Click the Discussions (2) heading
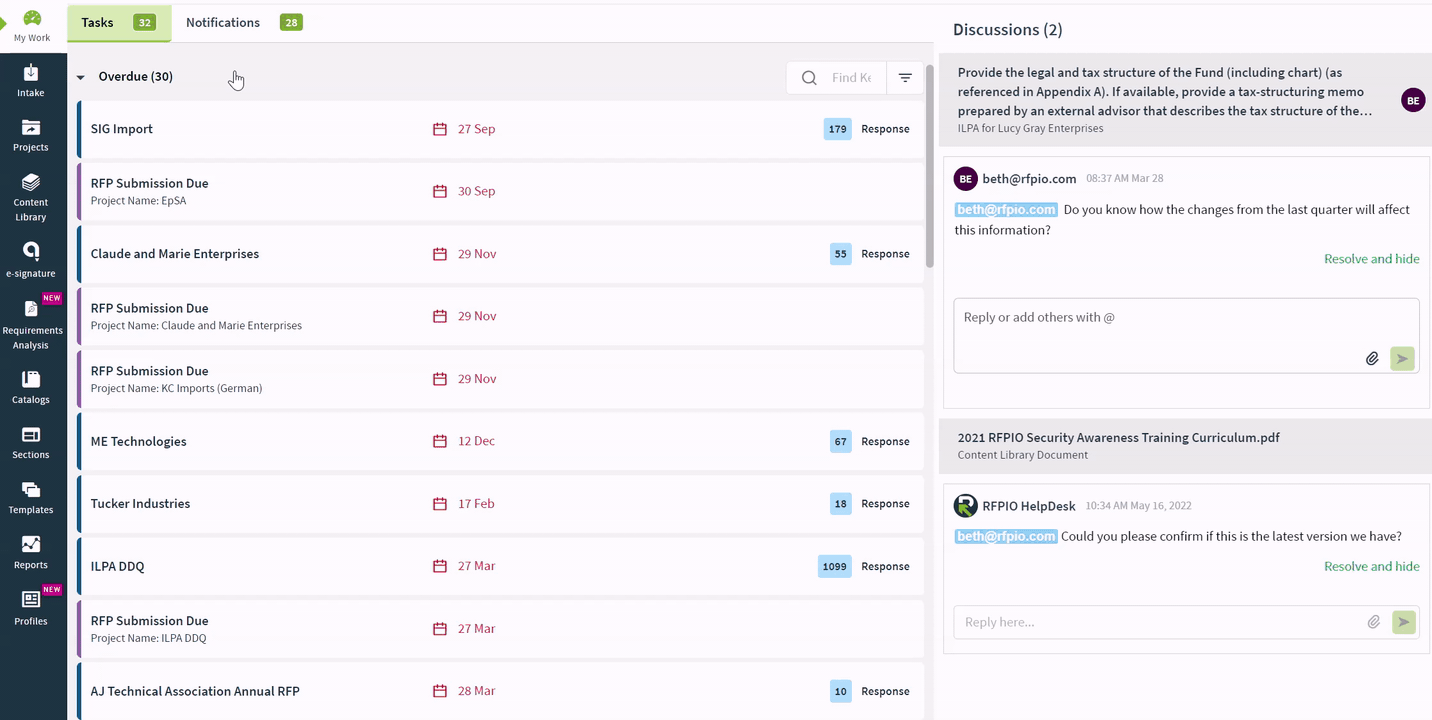The width and height of the screenshot is (1432, 720). tap(1008, 29)
